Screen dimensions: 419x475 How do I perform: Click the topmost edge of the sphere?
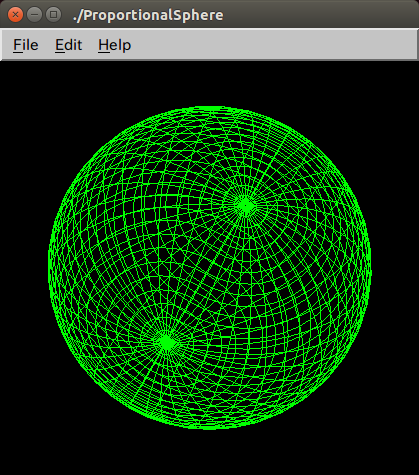210,108
